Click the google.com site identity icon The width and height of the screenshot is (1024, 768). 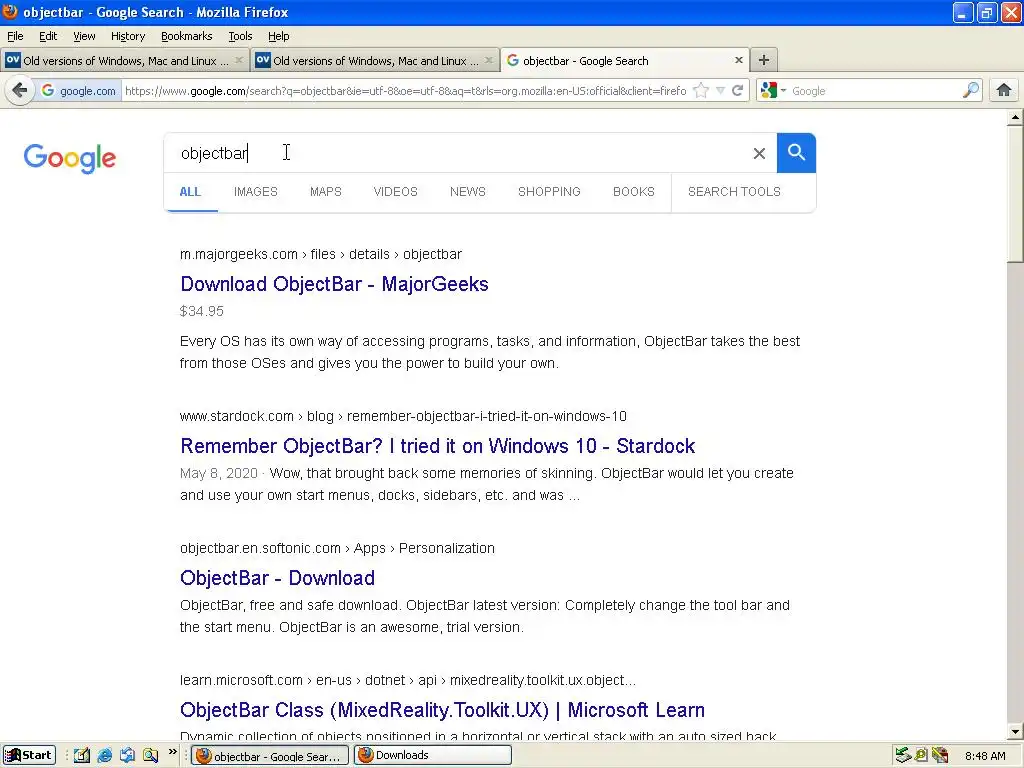(x=78, y=91)
